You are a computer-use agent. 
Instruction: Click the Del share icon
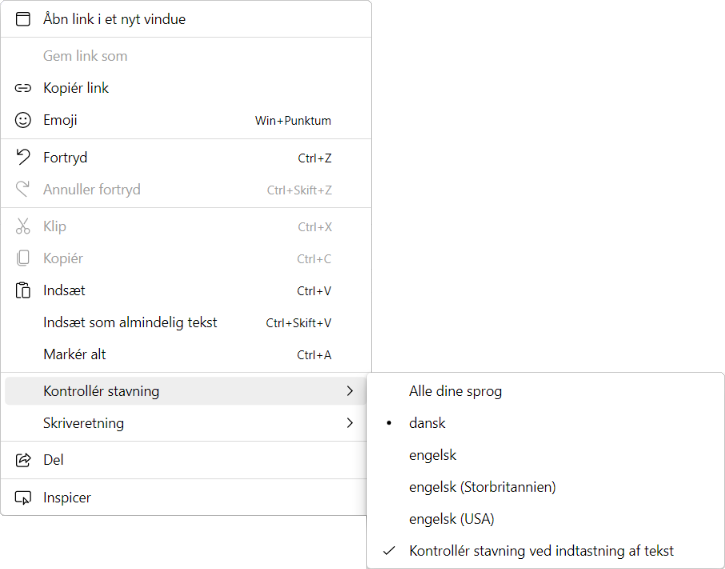[x=23, y=460]
